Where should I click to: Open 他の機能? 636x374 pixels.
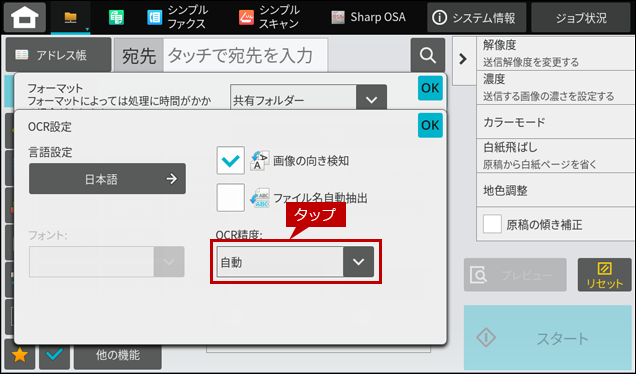[118, 356]
